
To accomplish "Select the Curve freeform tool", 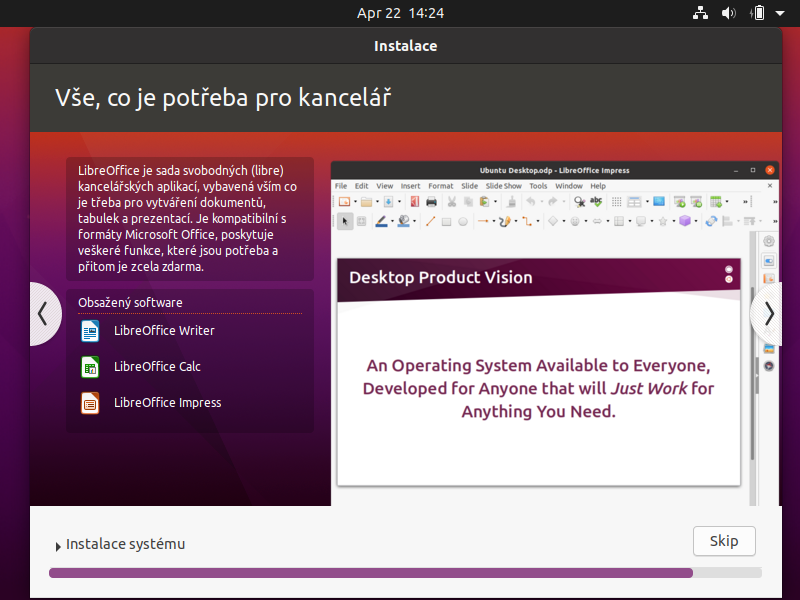I will click(x=505, y=221).
